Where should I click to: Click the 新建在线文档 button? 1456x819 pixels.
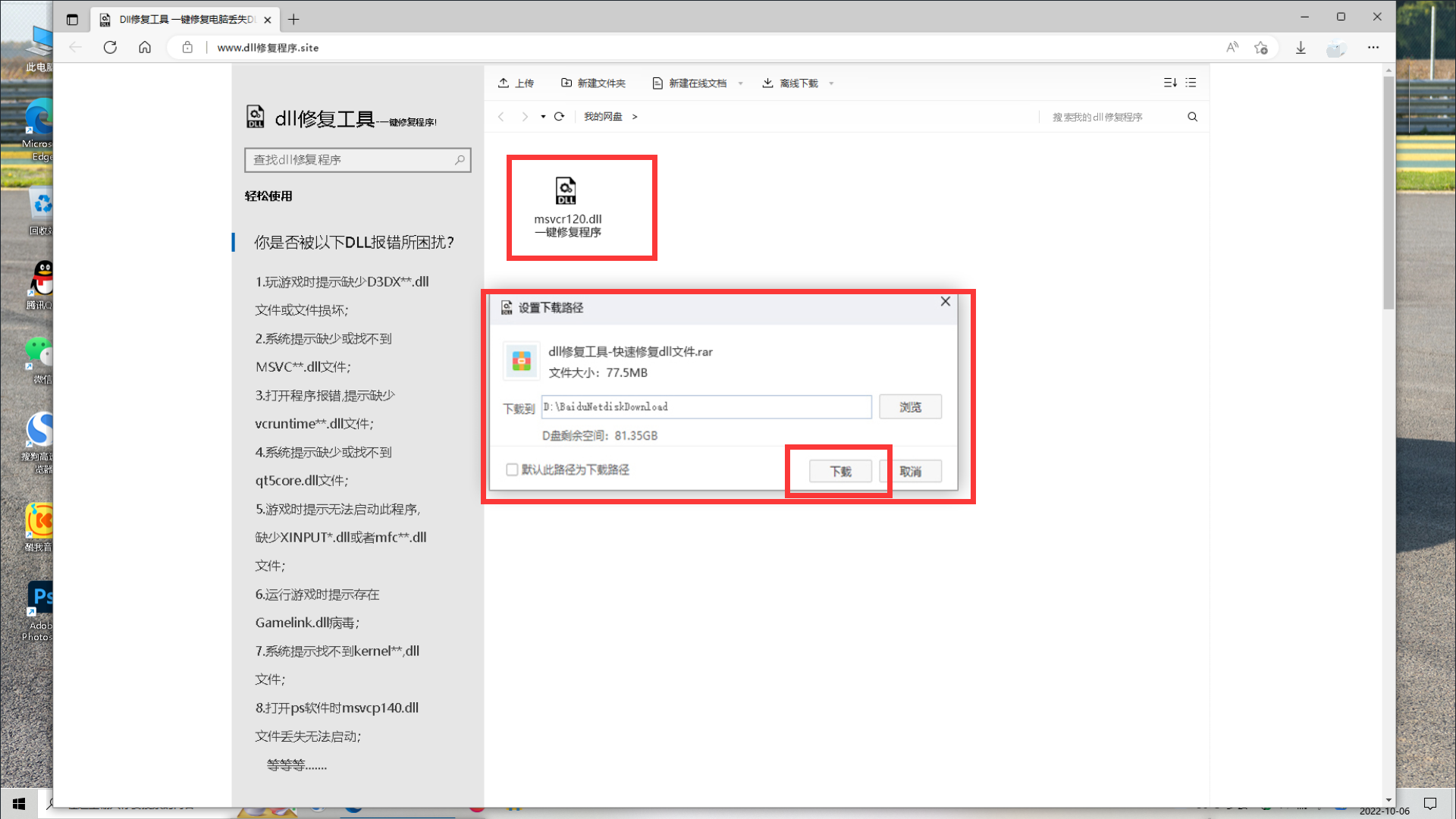pos(689,83)
